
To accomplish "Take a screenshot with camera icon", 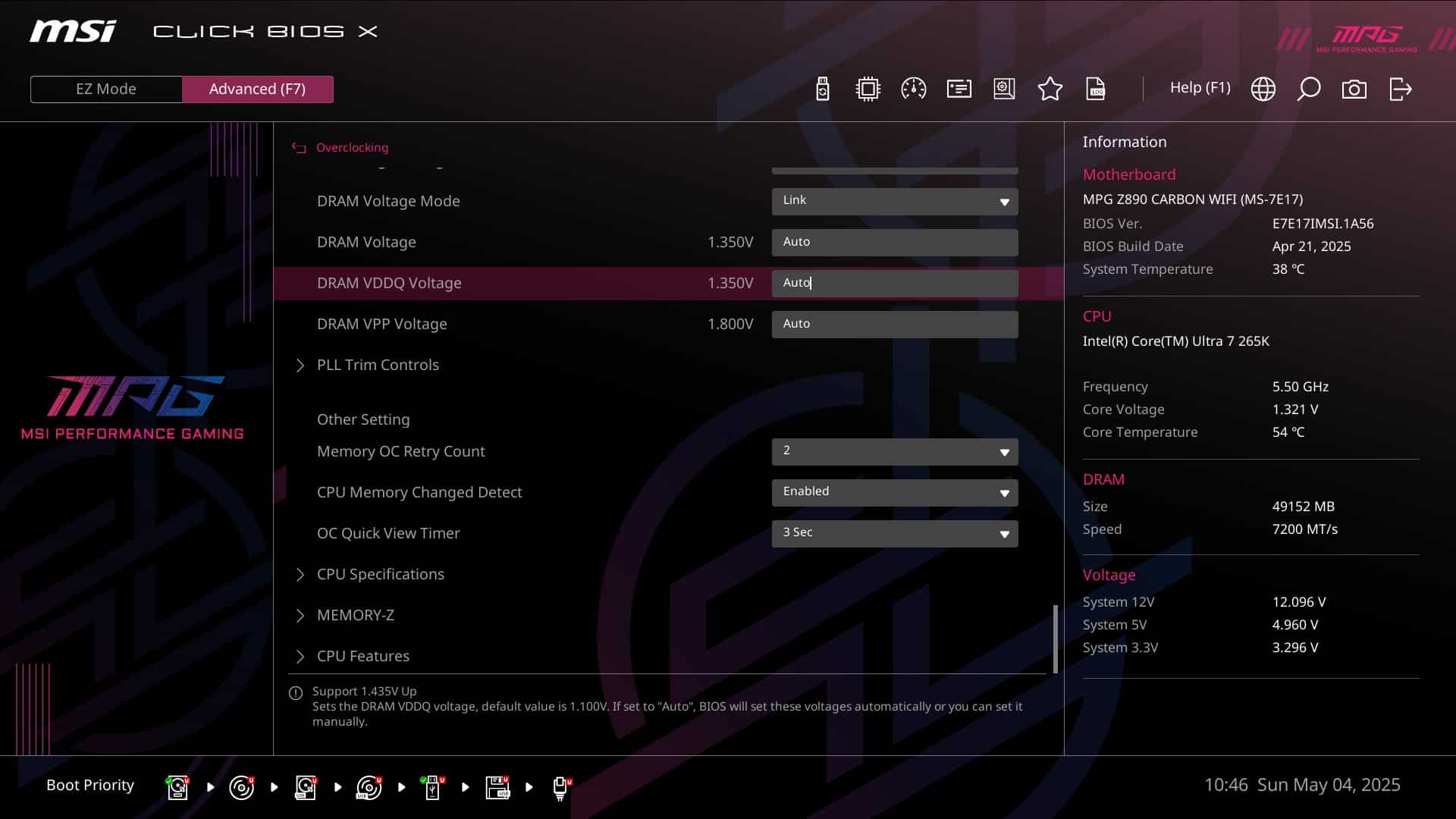I will pos(1354,89).
